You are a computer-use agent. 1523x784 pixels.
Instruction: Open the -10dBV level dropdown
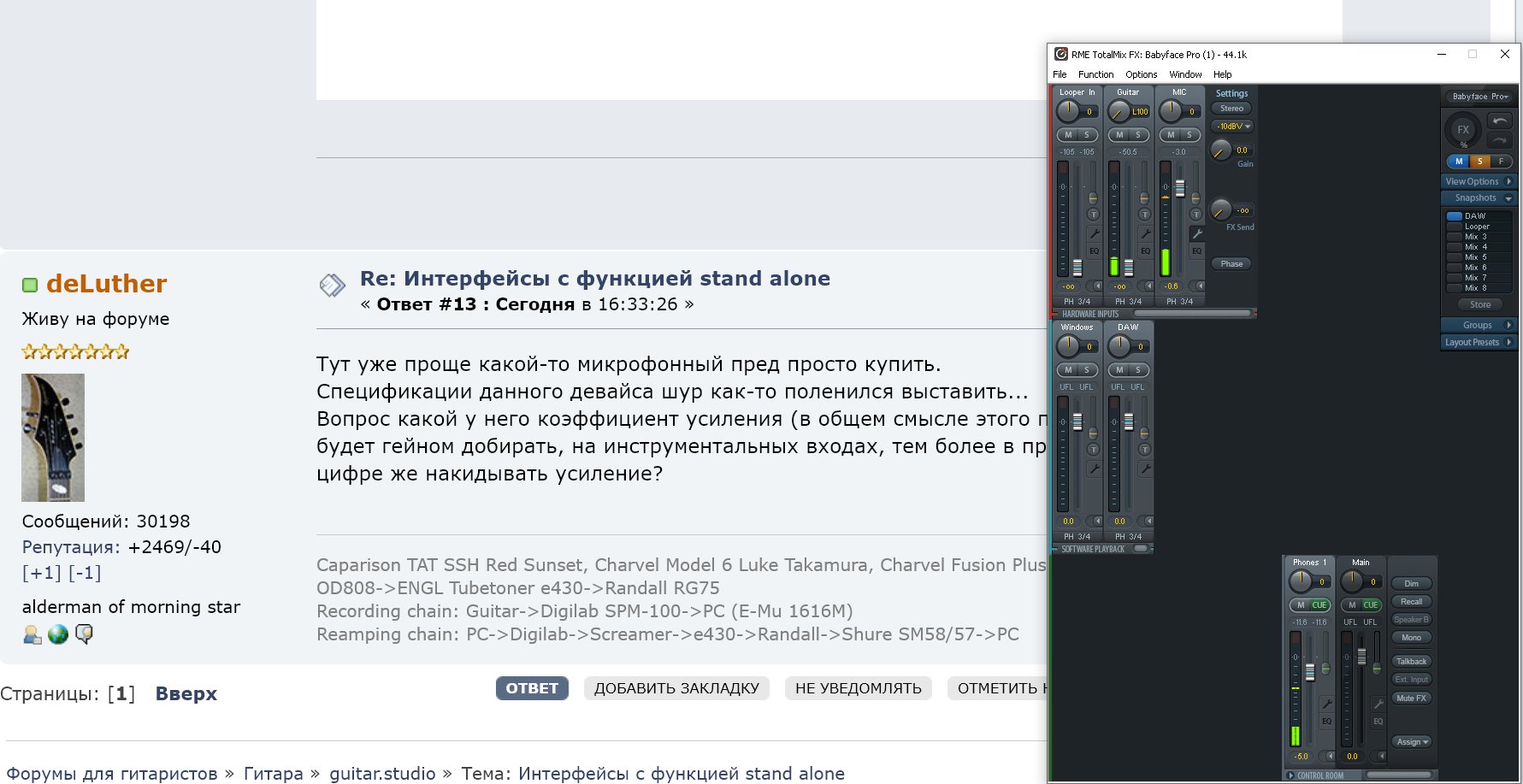coord(1232,127)
